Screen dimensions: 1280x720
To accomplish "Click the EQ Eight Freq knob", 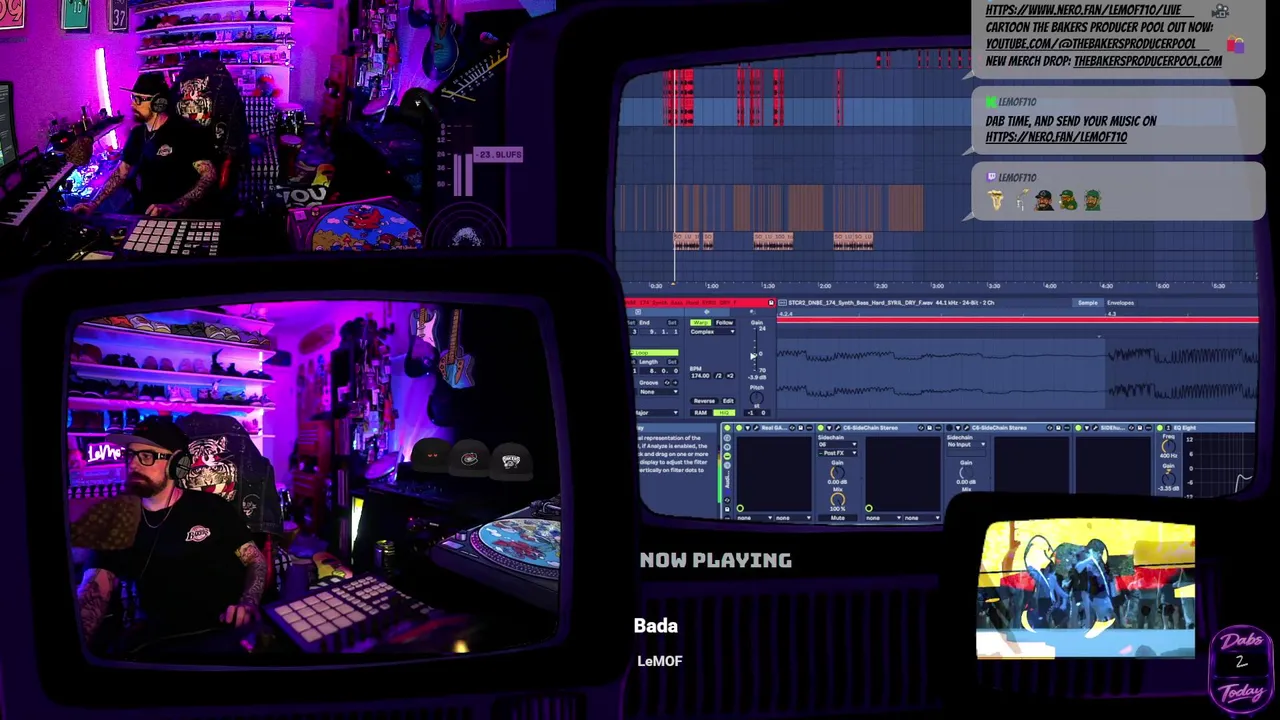I will click(x=1169, y=446).
